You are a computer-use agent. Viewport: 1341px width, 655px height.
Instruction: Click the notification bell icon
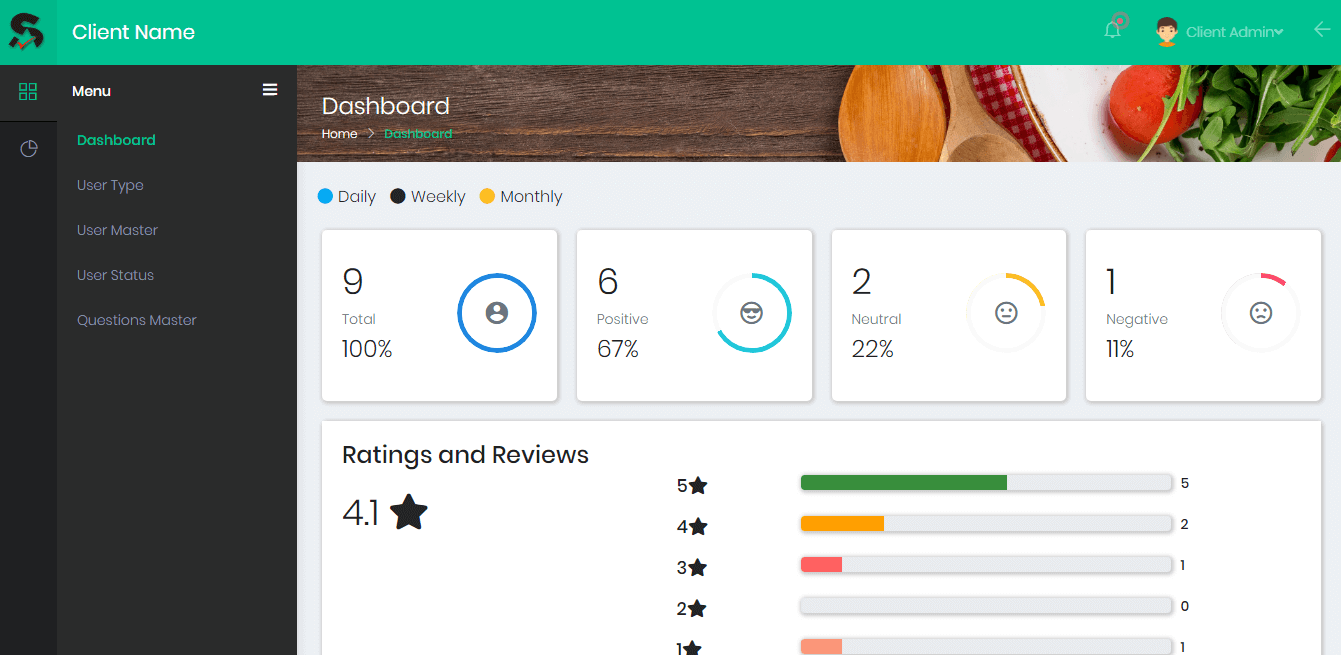1112,31
